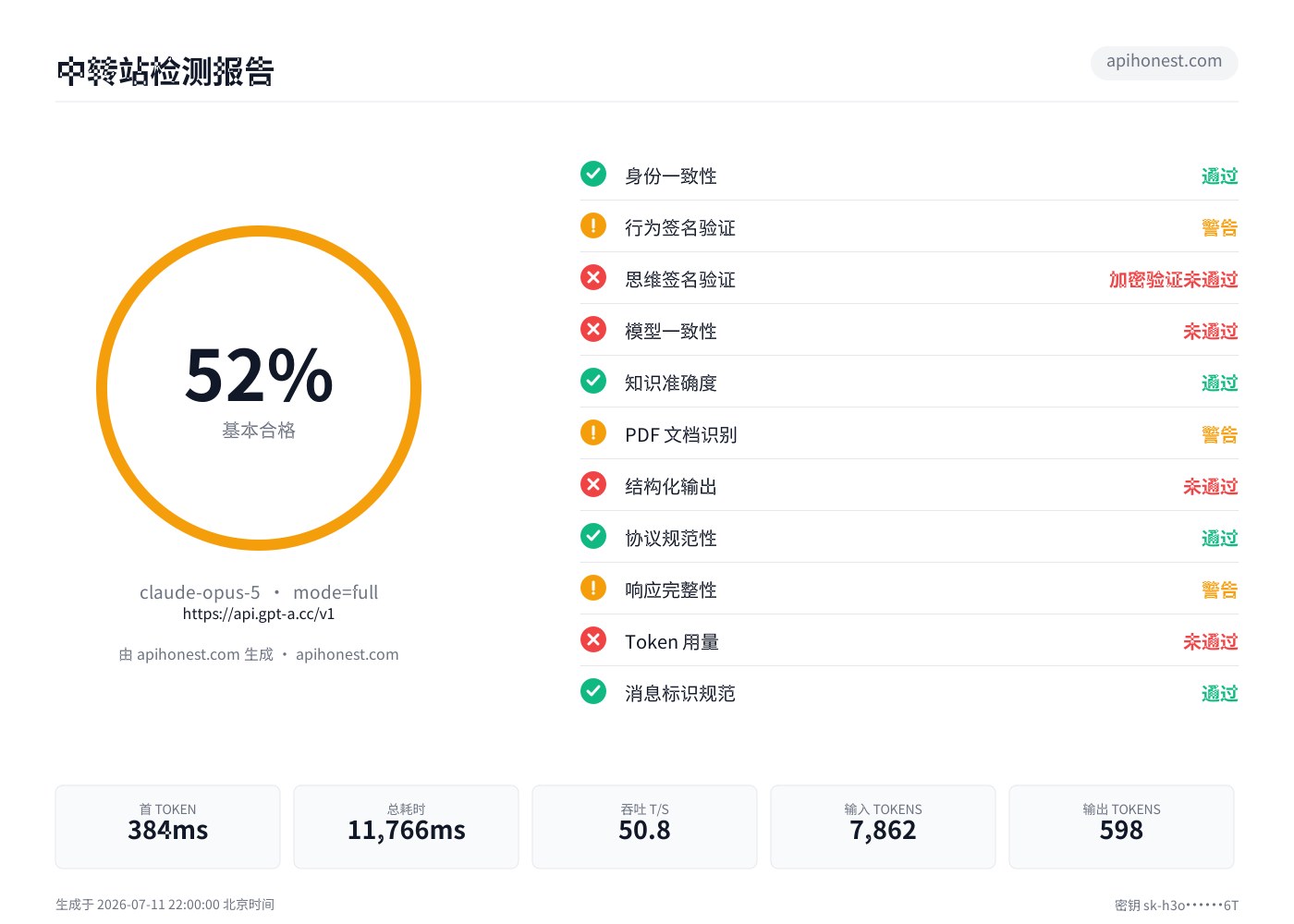Screen dimensions: 1294x924
Task: Click the orange warning icon for 行为签名验证
Action: pos(593,225)
